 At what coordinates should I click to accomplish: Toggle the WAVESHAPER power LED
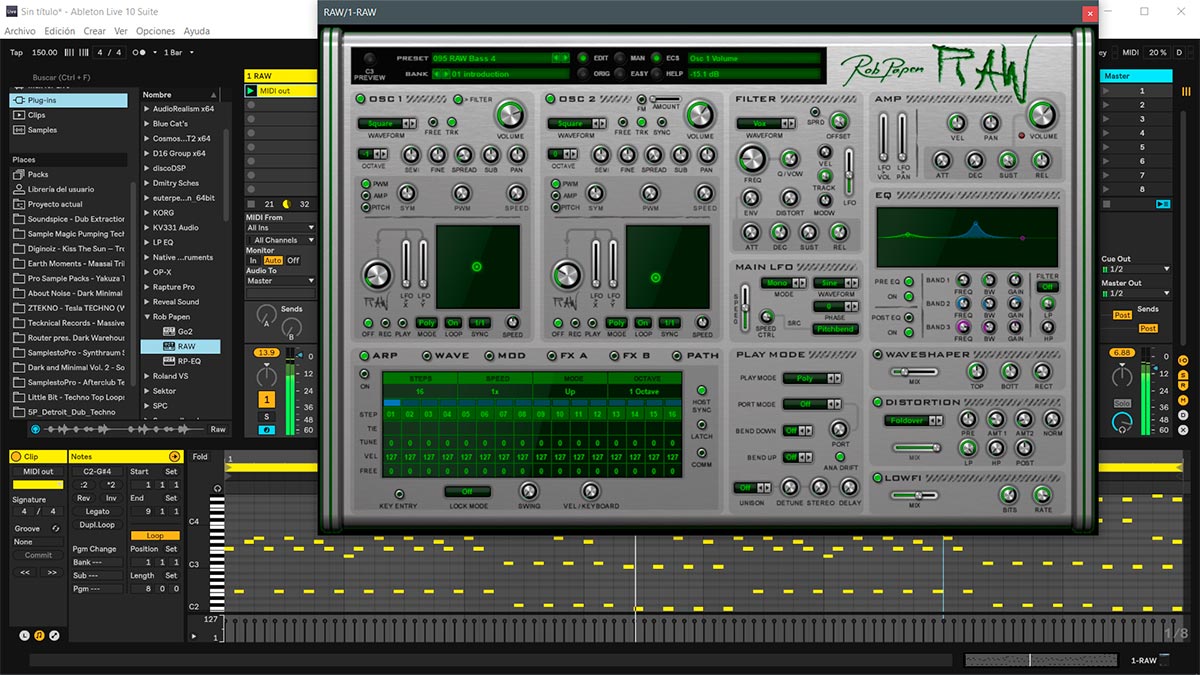pos(878,355)
